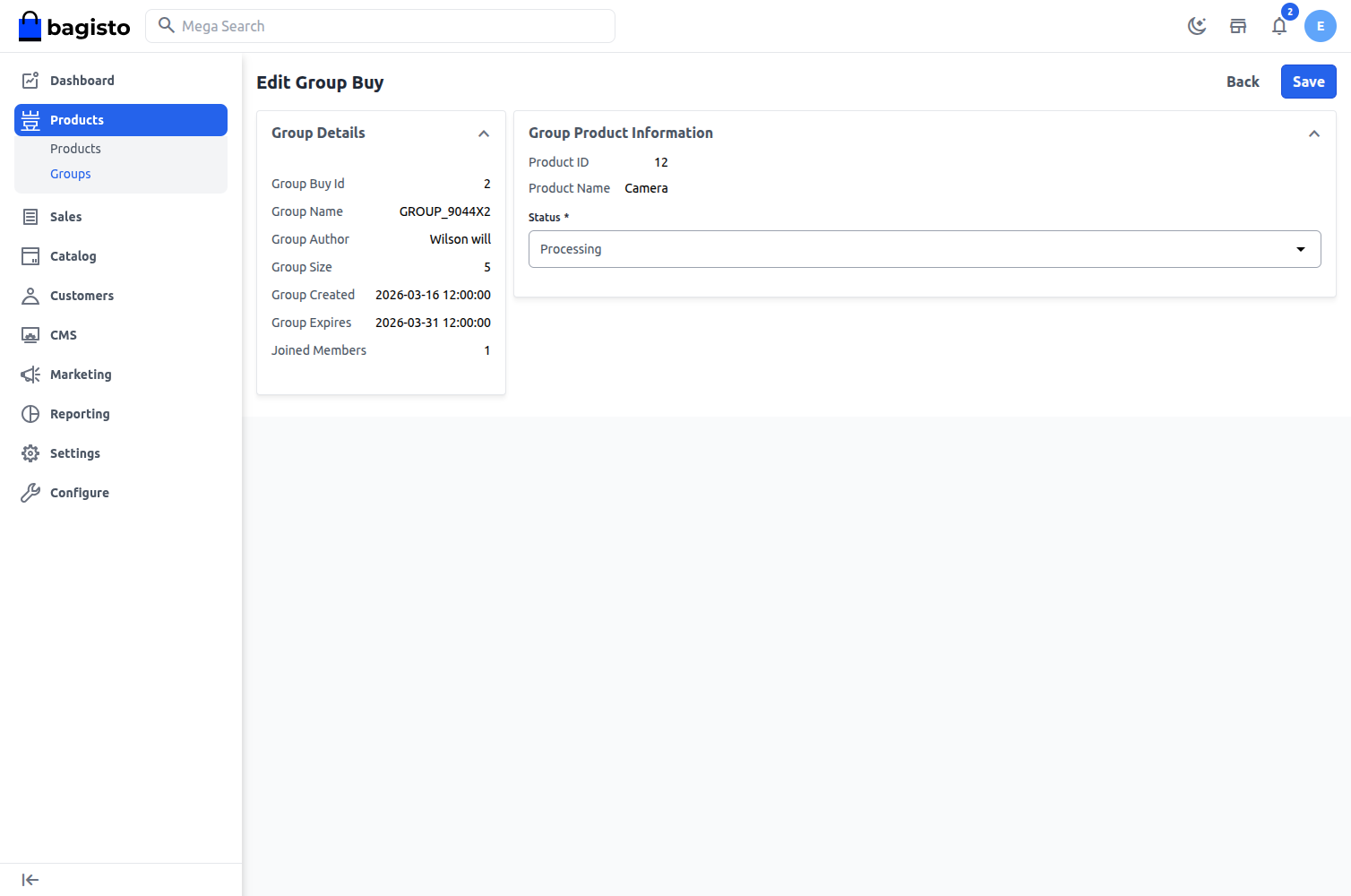
Task: Go Back from Edit Group Buy
Action: click(1243, 82)
